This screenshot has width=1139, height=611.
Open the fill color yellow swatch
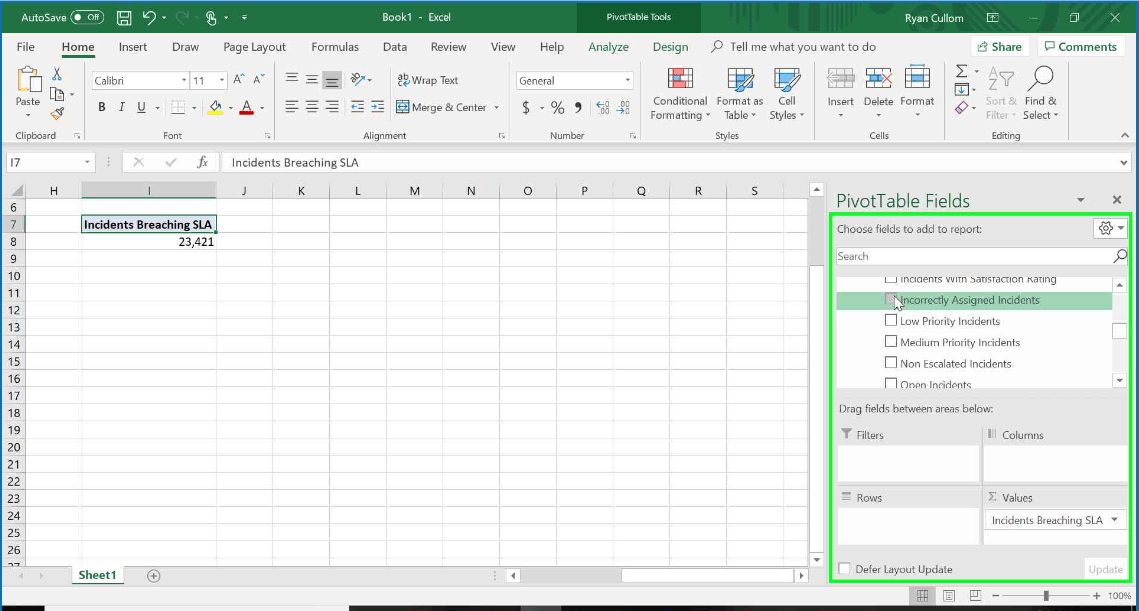point(215,108)
